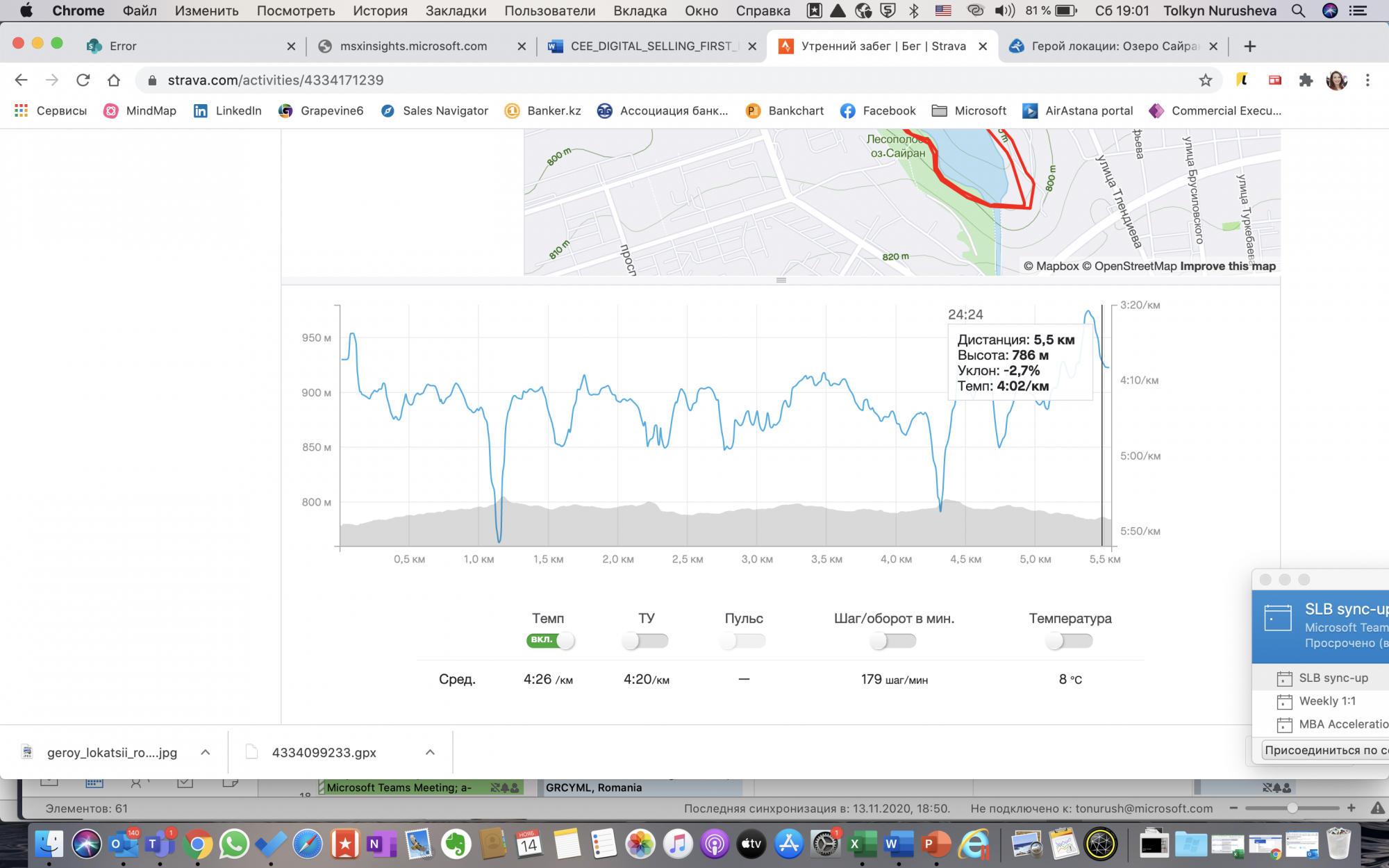Expand options for geroy_lokatsii jpg download
The height and width of the screenshot is (868, 1389).
pyautogui.click(x=206, y=752)
